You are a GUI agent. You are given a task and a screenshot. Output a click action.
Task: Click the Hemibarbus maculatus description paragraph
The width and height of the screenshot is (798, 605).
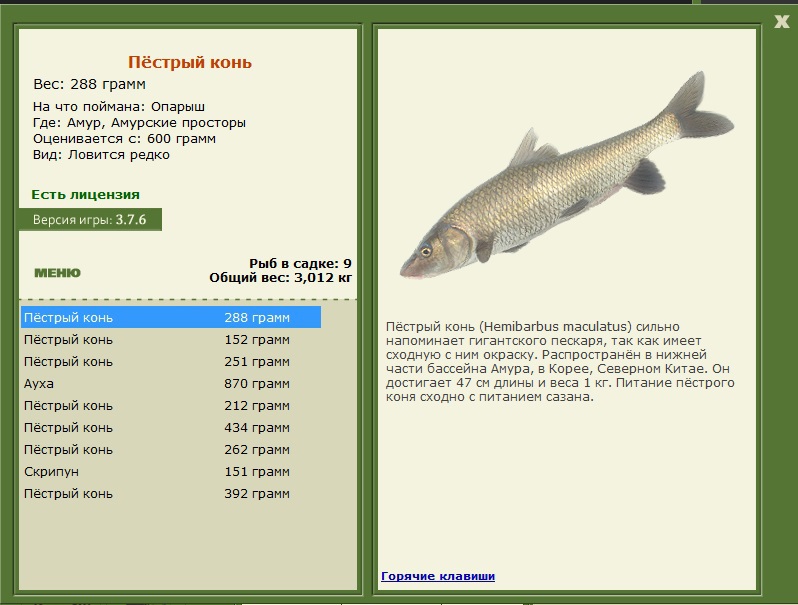560,361
